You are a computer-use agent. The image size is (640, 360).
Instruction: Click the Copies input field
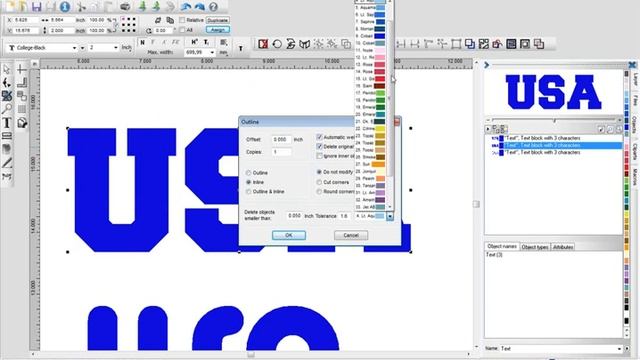click(x=281, y=152)
